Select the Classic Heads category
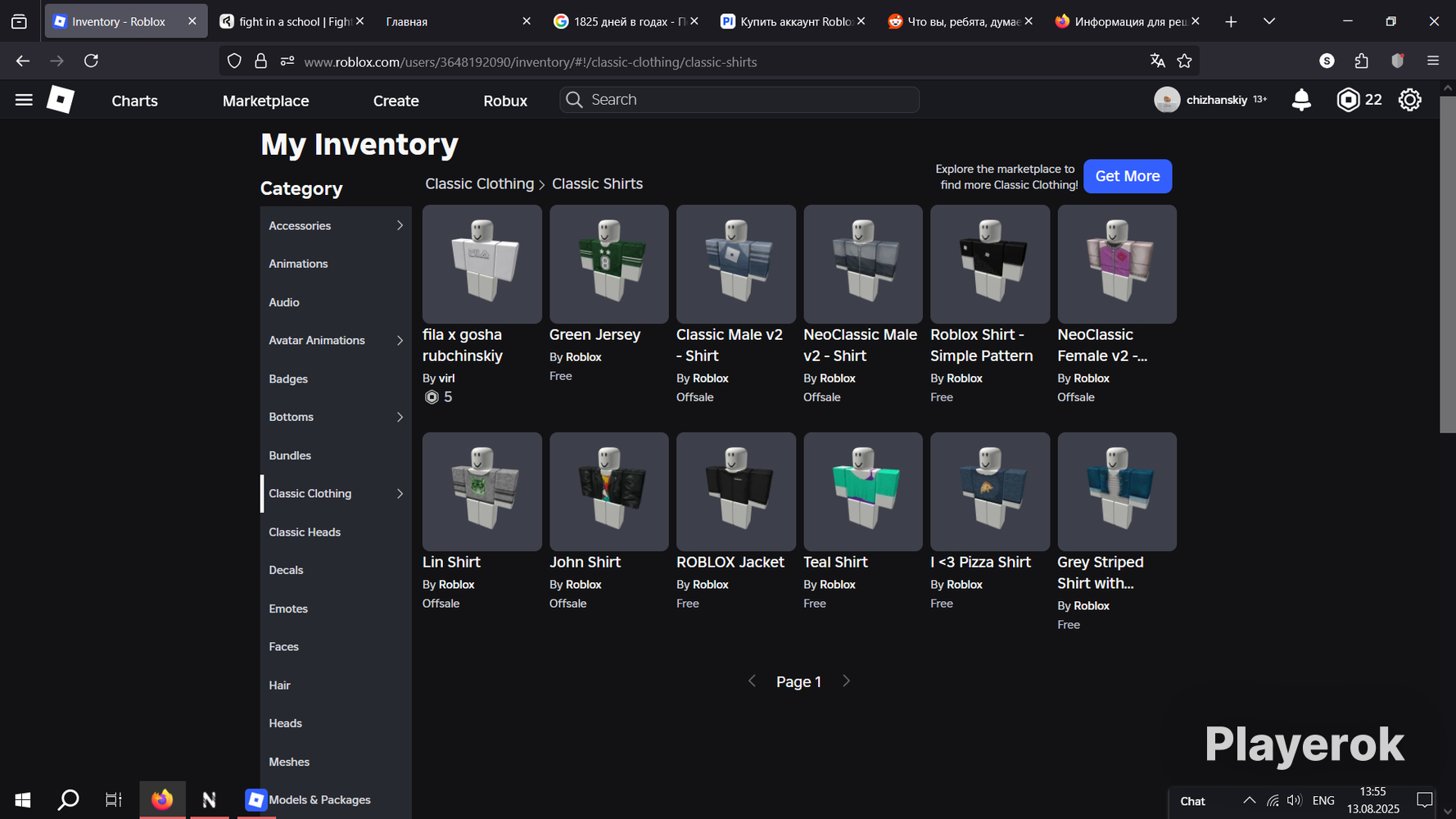Image resolution: width=1456 pixels, height=819 pixels. click(x=336, y=532)
